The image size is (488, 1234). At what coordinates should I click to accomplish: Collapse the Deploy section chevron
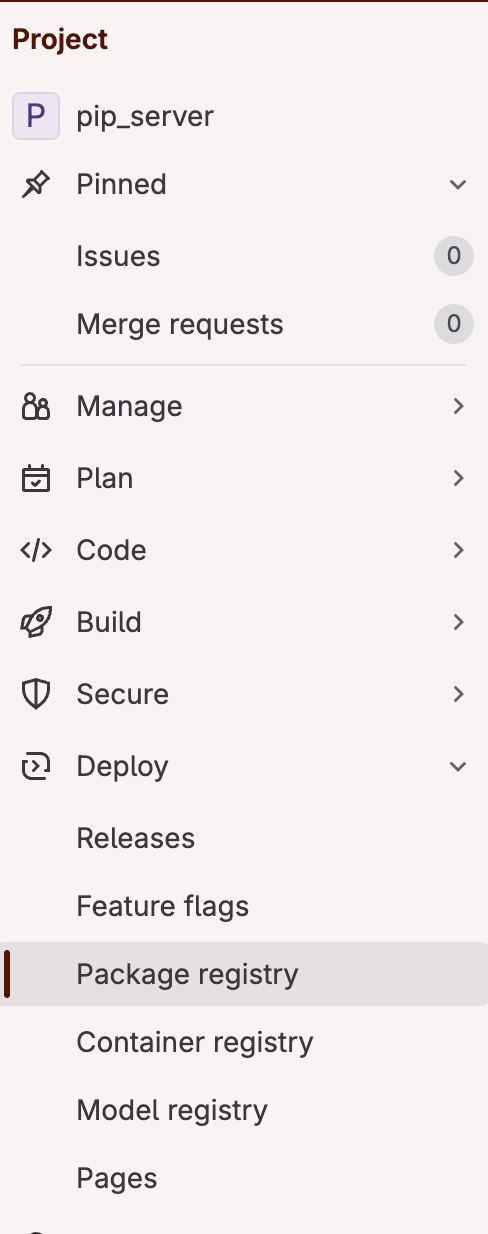[x=458, y=766]
